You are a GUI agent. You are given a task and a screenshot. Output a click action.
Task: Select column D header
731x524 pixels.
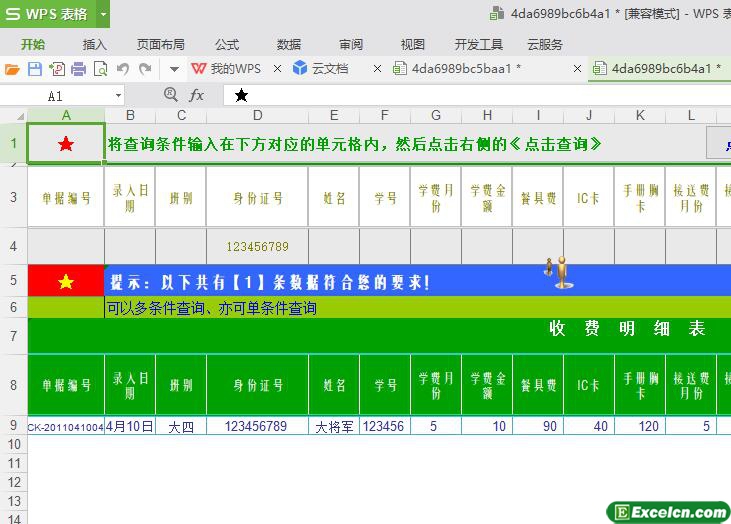tap(257, 115)
